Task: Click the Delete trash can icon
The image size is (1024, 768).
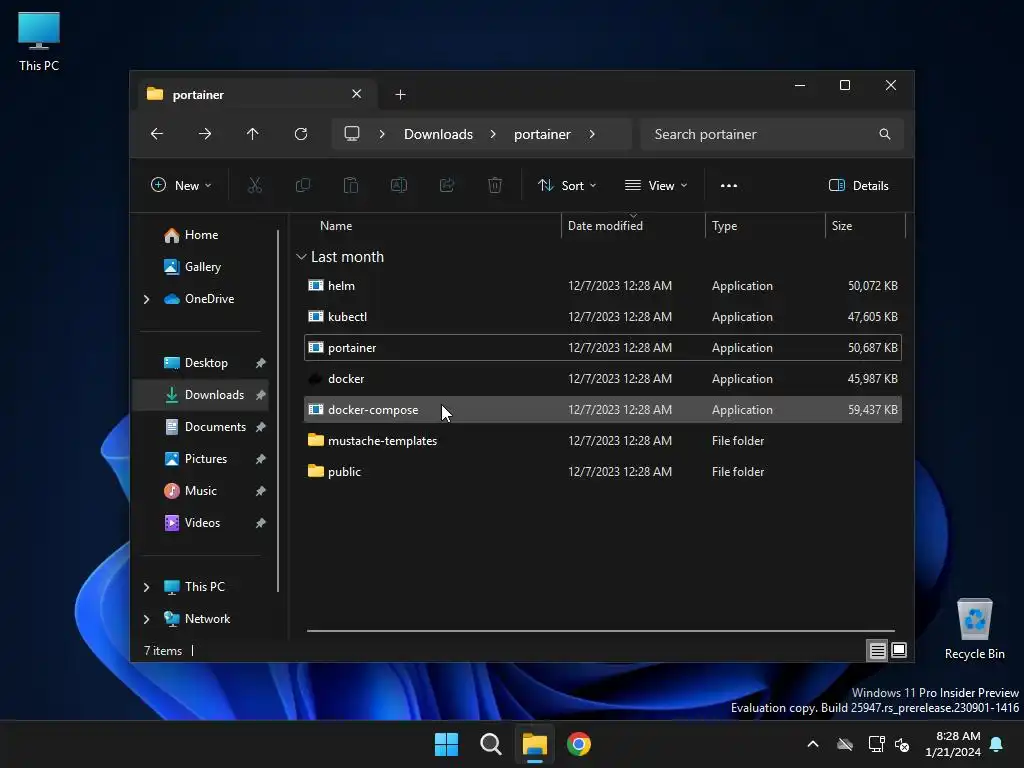Action: click(495, 185)
